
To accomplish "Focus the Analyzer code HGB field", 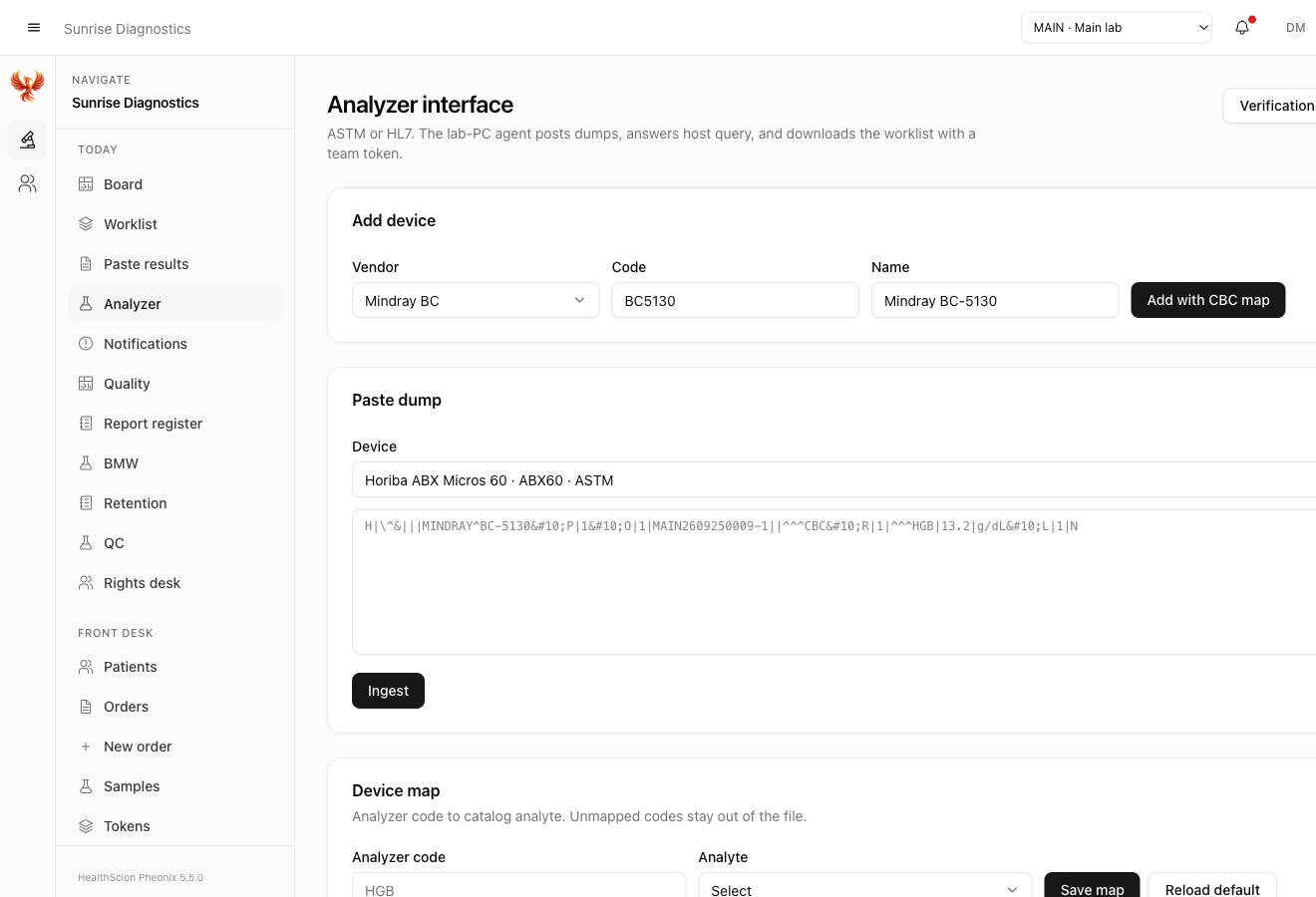I will [x=519, y=885].
